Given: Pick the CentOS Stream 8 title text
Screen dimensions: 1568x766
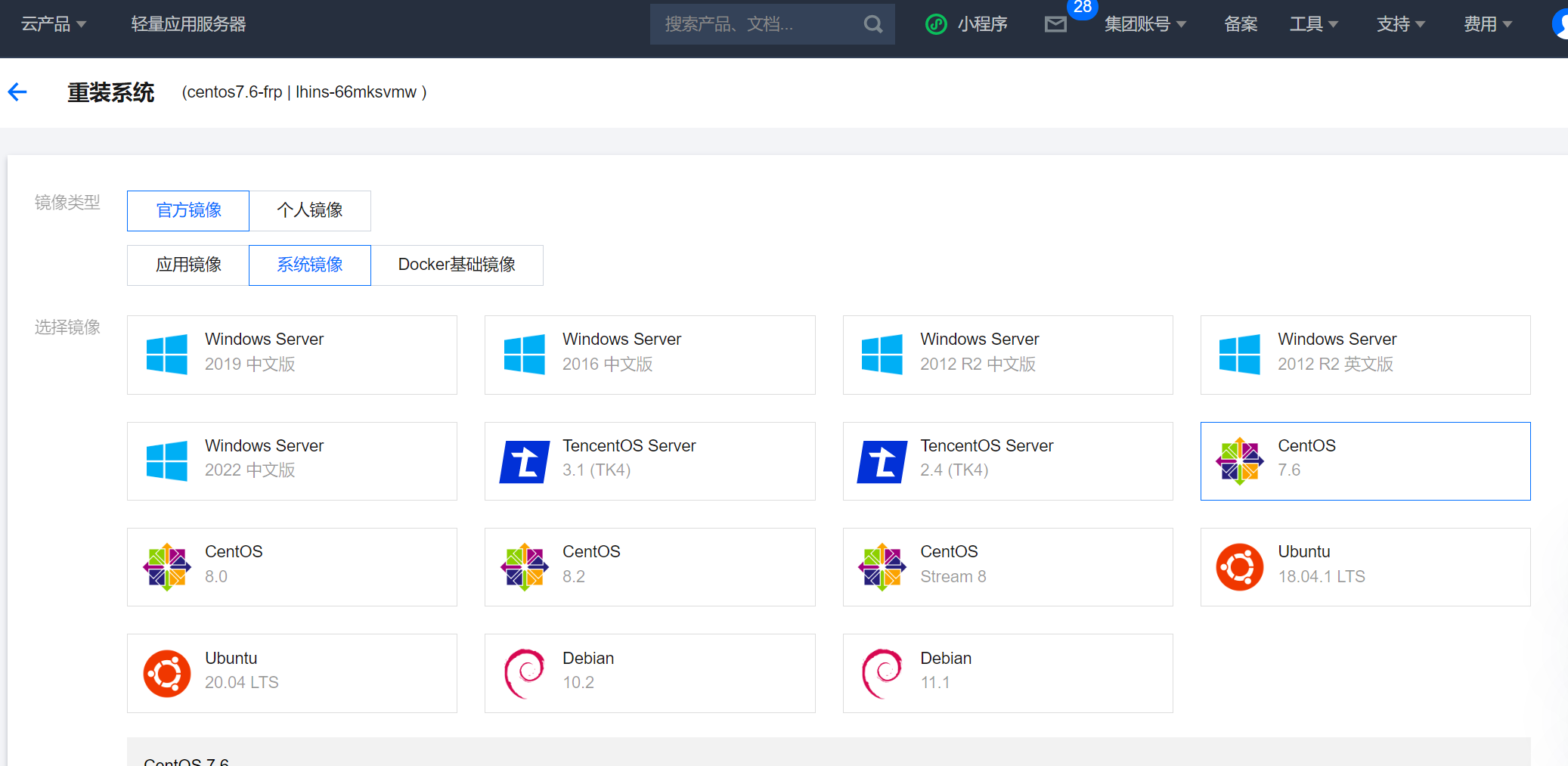Looking at the screenshot, I should point(949,551).
